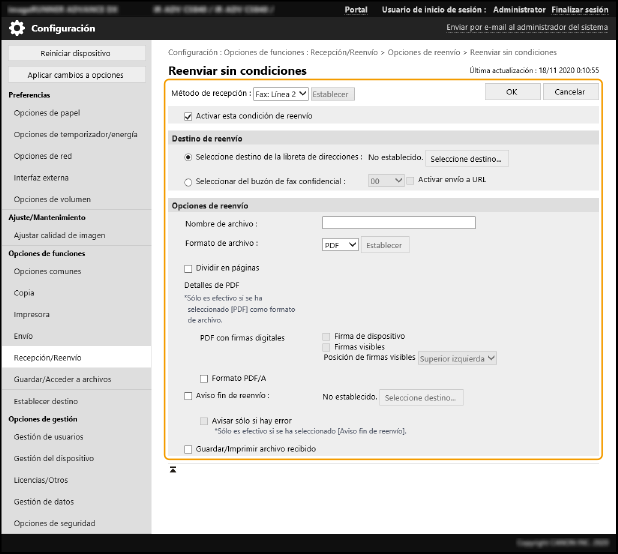Screen dimensions: 618x554
Task: Open 'Recepción/Reenvío' in the sidebar
Action: (x=48, y=357)
